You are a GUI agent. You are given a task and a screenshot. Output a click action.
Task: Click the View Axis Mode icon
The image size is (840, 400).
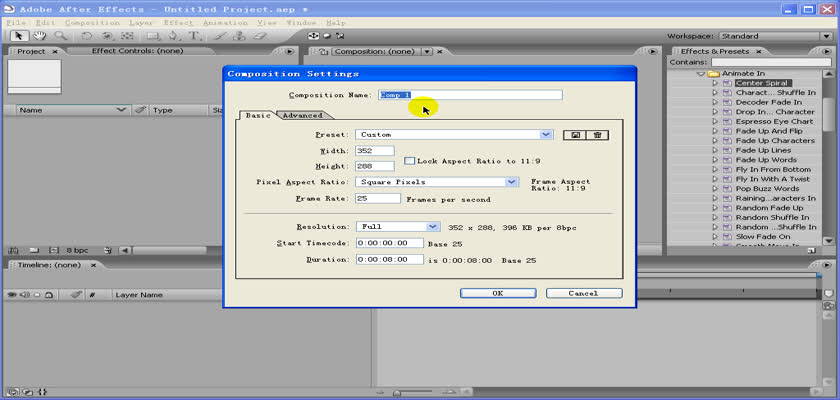pyautogui.click(x=340, y=36)
